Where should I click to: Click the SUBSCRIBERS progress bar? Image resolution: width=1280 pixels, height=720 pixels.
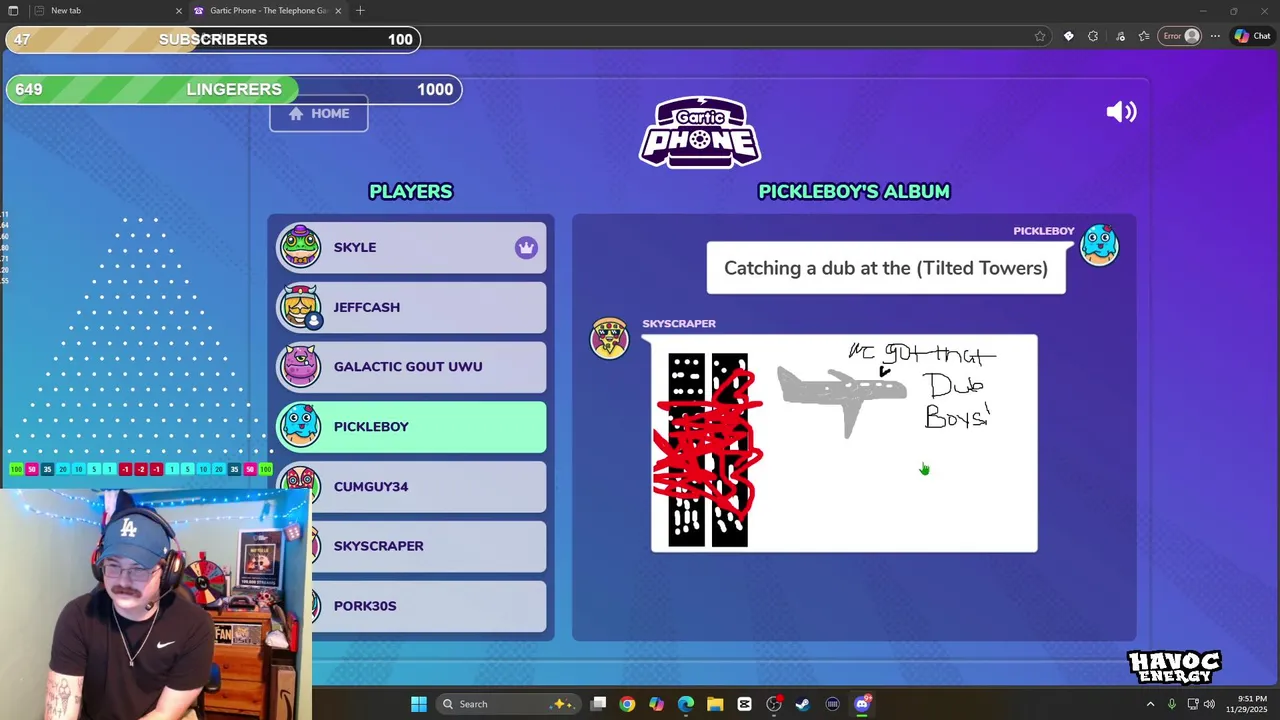coord(213,39)
